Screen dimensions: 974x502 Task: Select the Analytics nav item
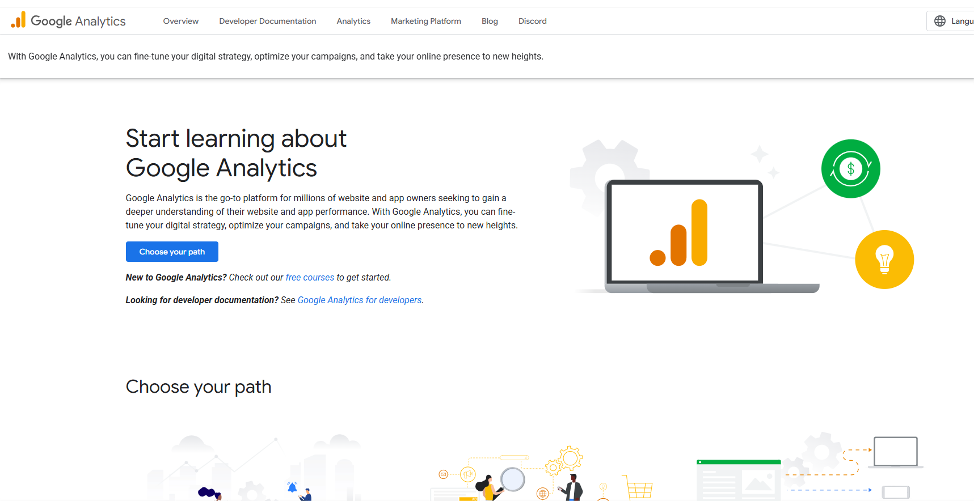(353, 21)
